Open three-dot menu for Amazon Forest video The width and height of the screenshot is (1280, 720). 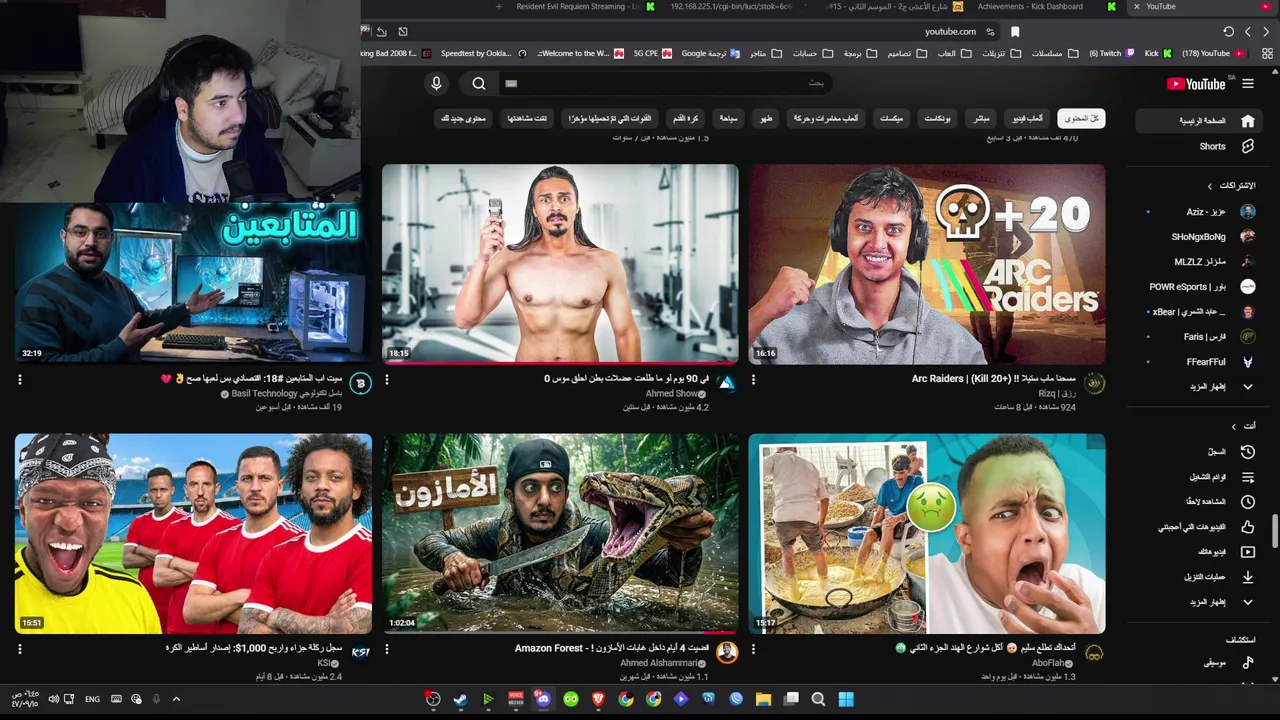point(387,649)
